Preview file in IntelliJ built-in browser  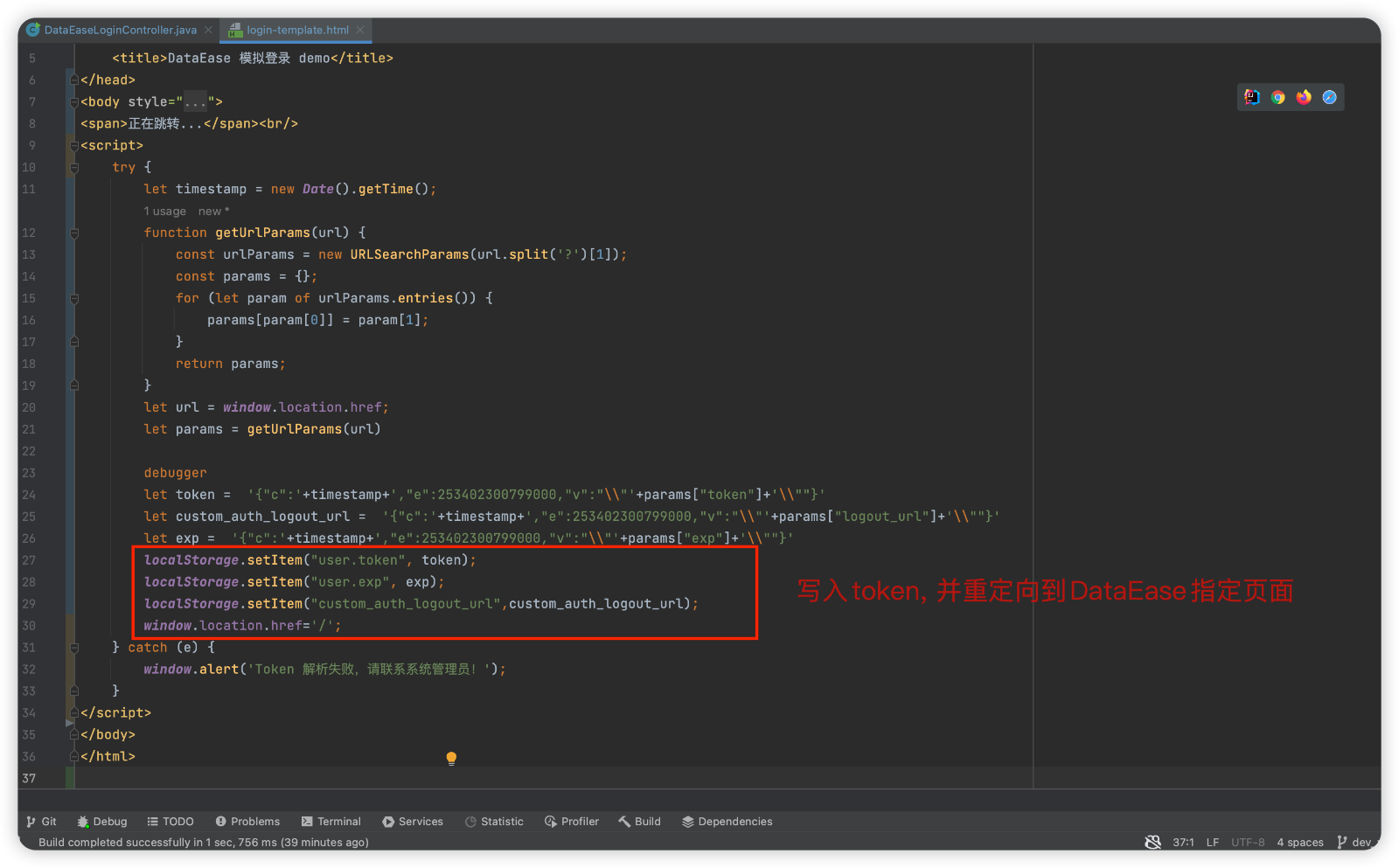[x=1251, y=97]
